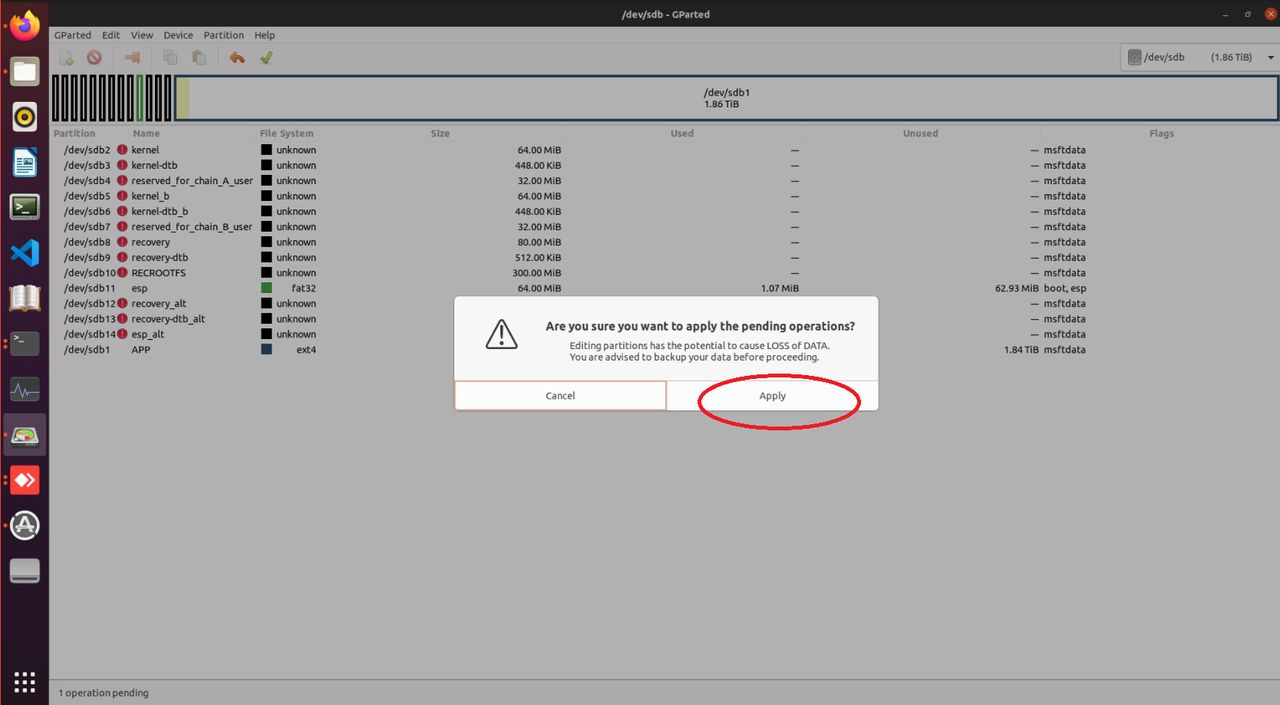Open AnyDesk from the dock
The width and height of the screenshot is (1280, 705).
pos(25,480)
